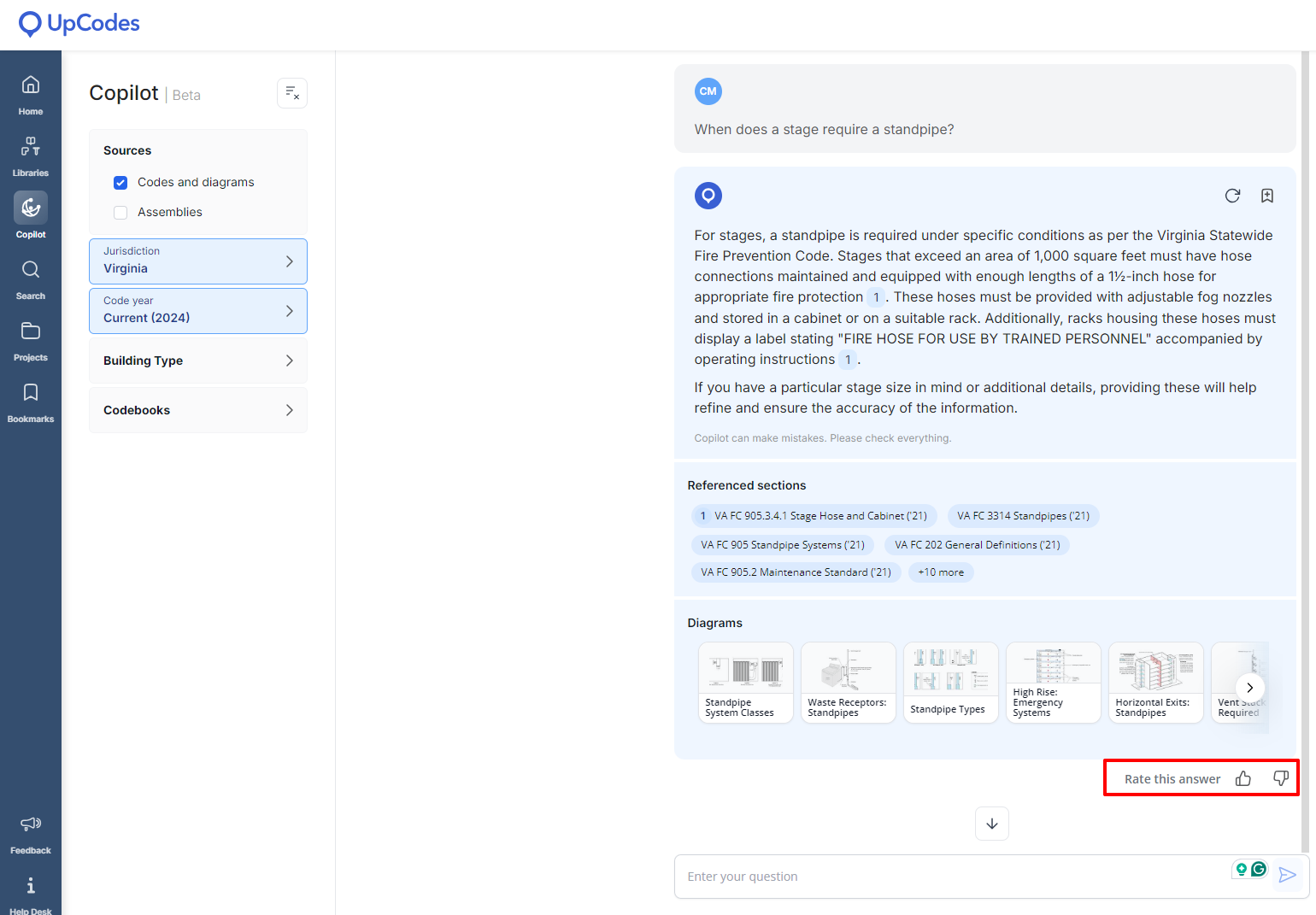Viewport: 1316px width, 915px height.
Task: Uncheck Codes and diagrams checkbox
Action: pos(120,183)
